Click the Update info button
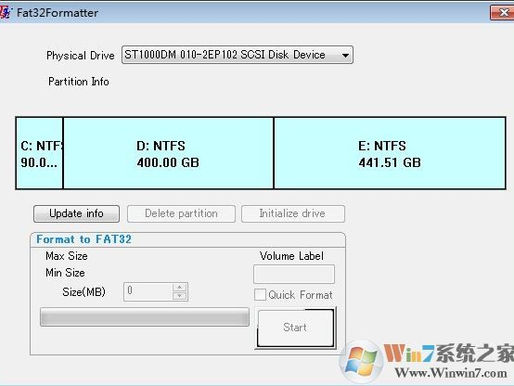This screenshot has width=514, height=386. coord(76,214)
